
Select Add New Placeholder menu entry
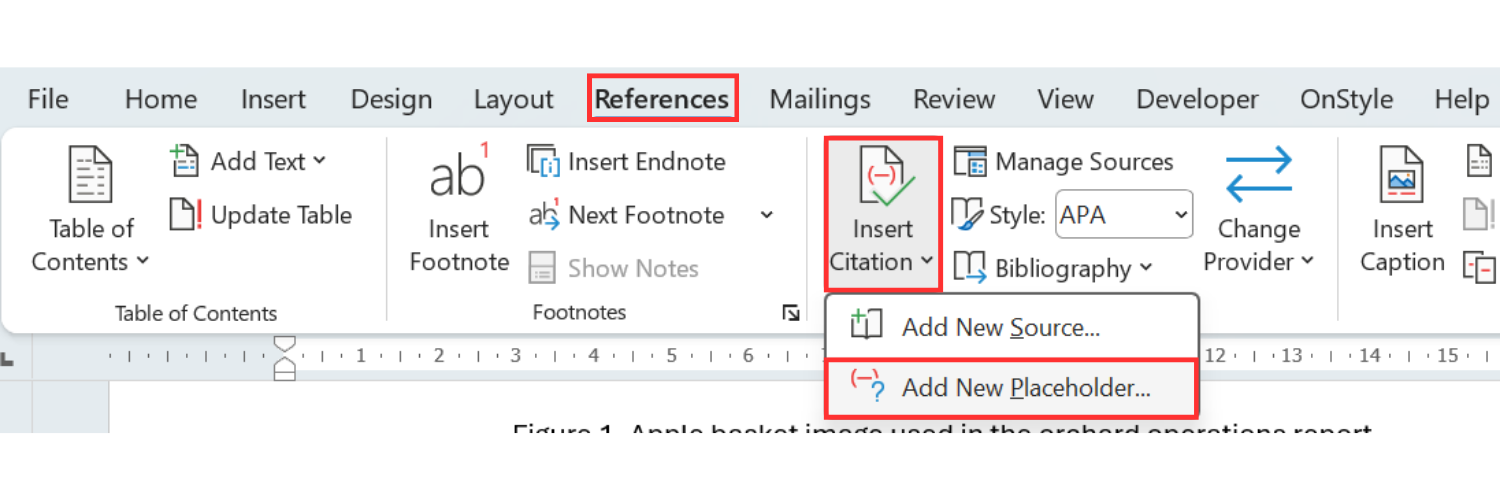(1011, 388)
